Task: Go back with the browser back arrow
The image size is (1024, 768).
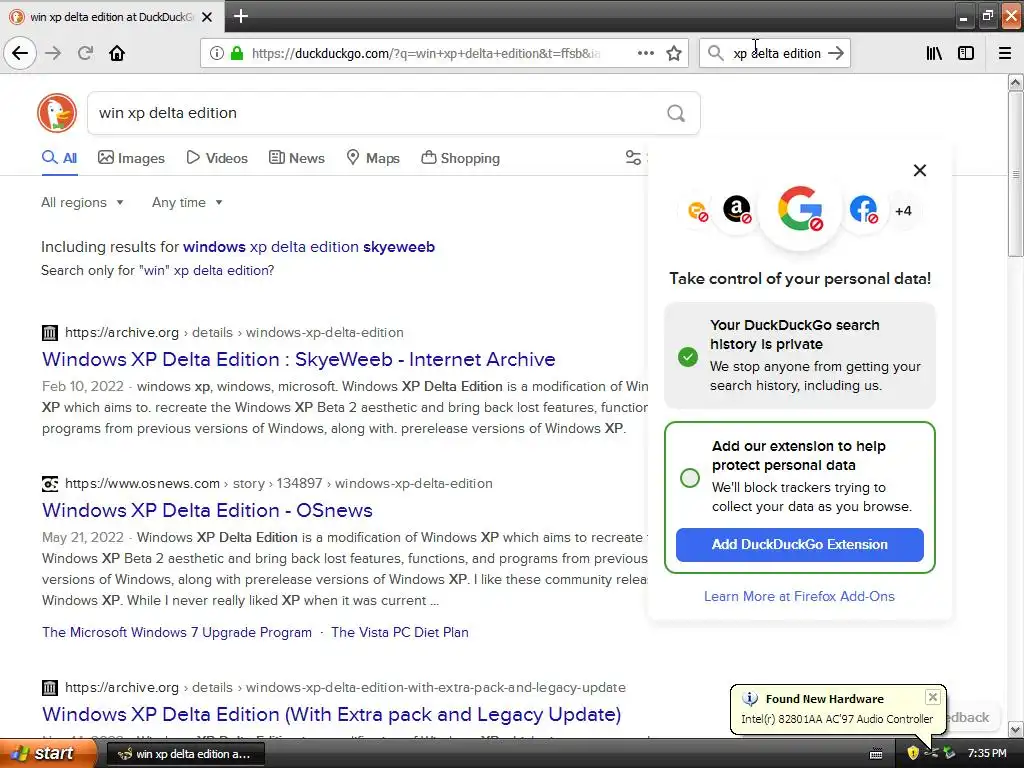Action: pos(20,53)
